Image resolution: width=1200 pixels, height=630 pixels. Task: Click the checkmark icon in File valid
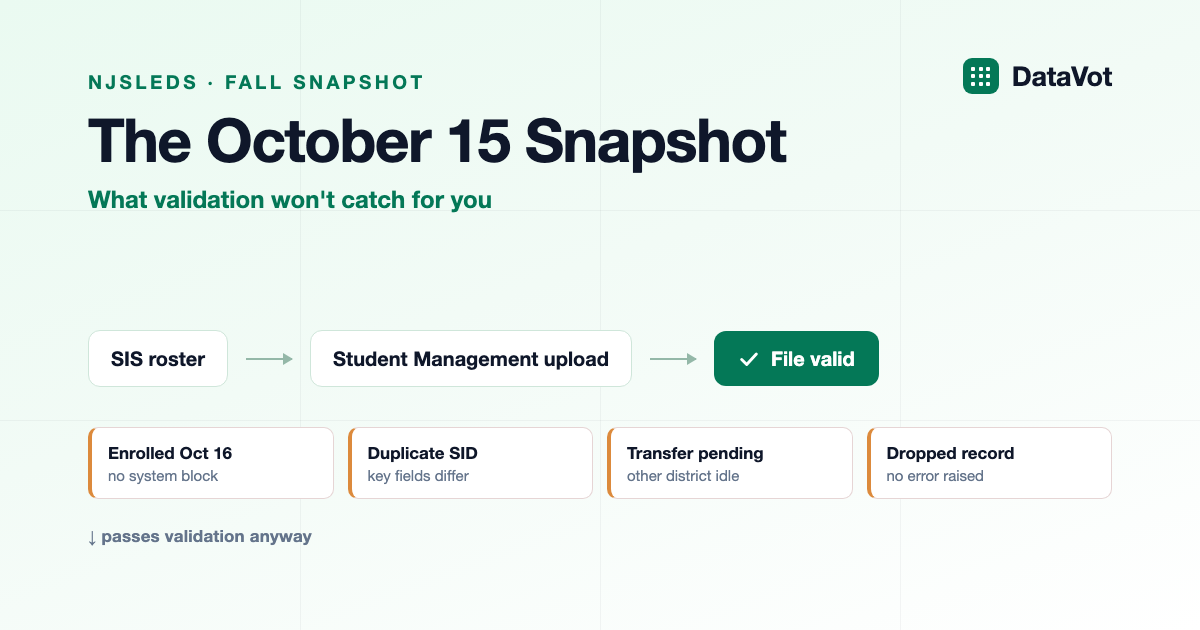pos(747,359)
